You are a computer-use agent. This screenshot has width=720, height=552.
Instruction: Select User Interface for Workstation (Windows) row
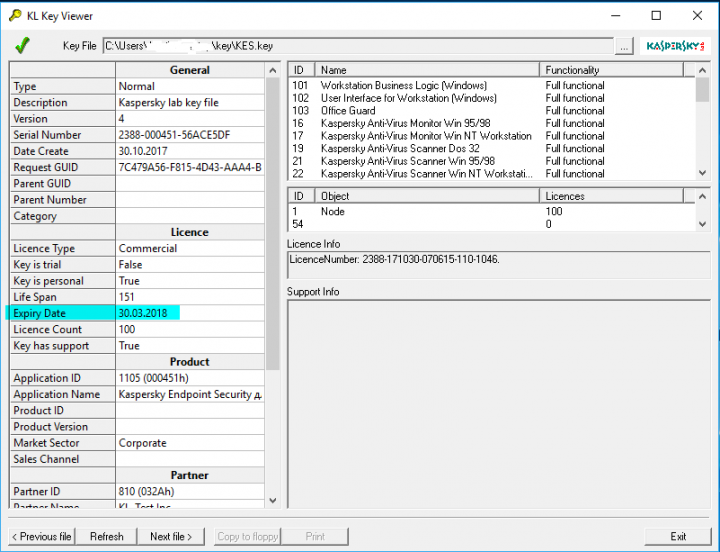point(491,98)
